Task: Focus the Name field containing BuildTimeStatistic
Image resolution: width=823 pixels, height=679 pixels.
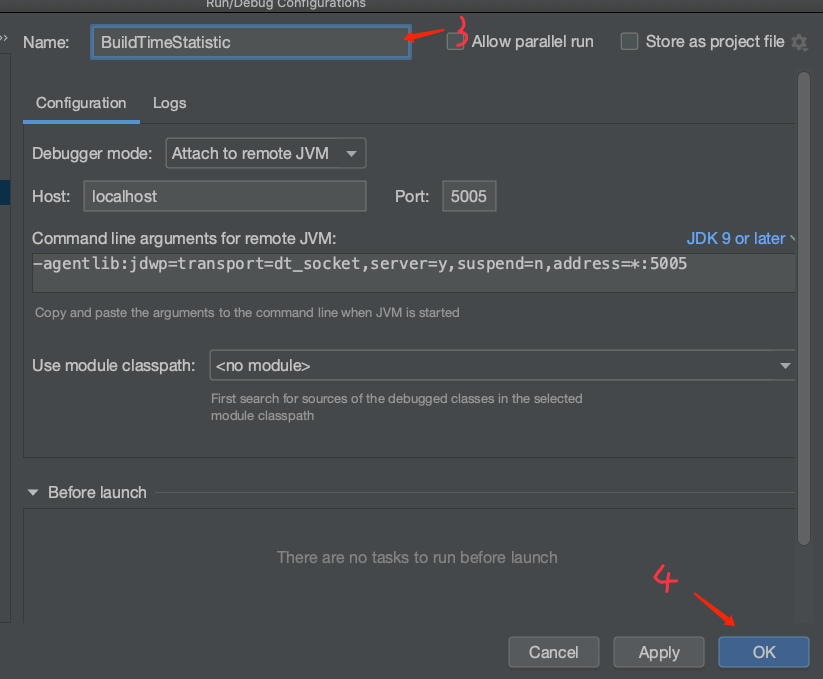Action: coord(251,42)
